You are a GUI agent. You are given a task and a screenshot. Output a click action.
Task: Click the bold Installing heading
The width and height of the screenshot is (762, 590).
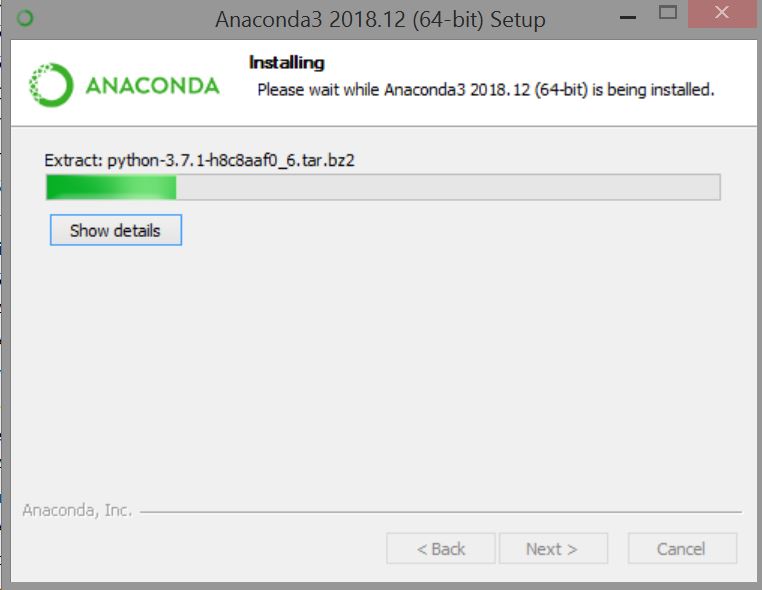point(287,62)
